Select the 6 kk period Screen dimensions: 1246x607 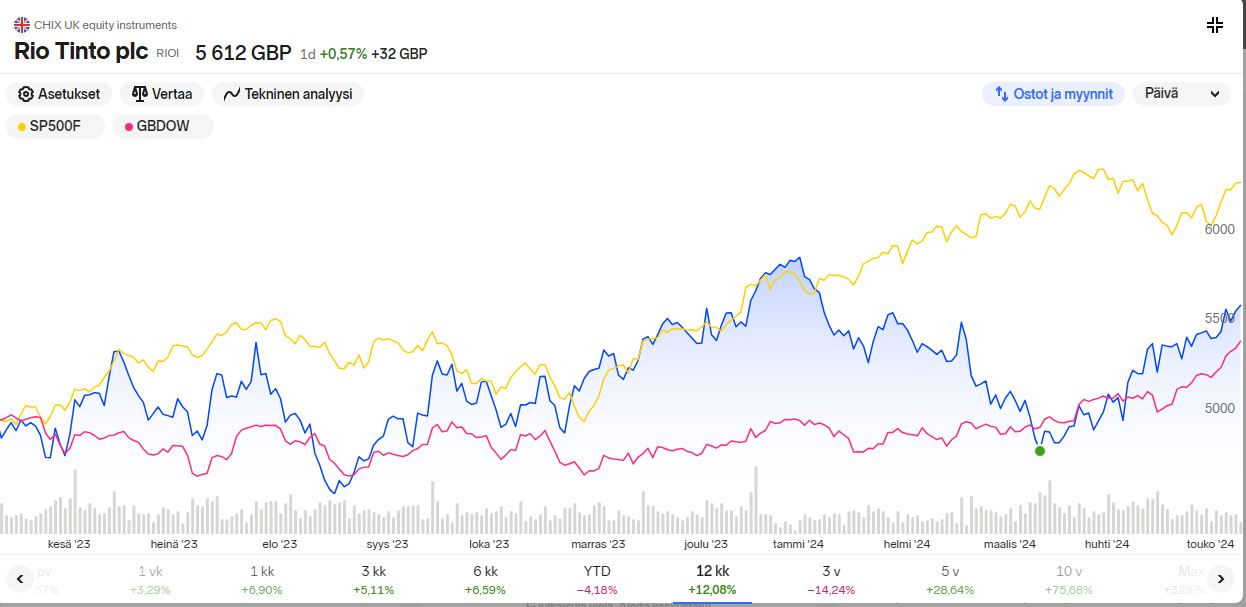[x=485, y=580]
